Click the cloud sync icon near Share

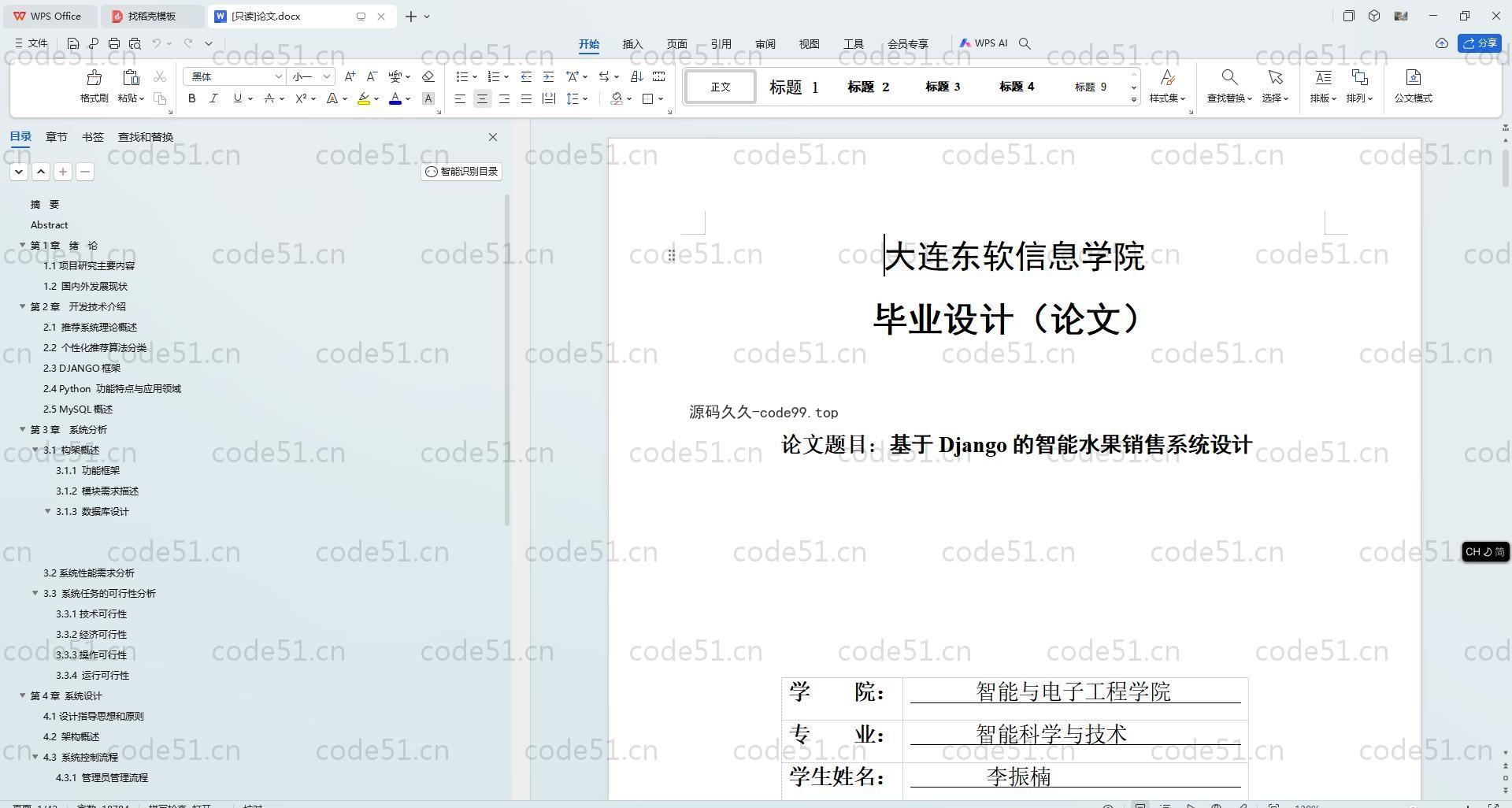click(x=1441, y=43)
